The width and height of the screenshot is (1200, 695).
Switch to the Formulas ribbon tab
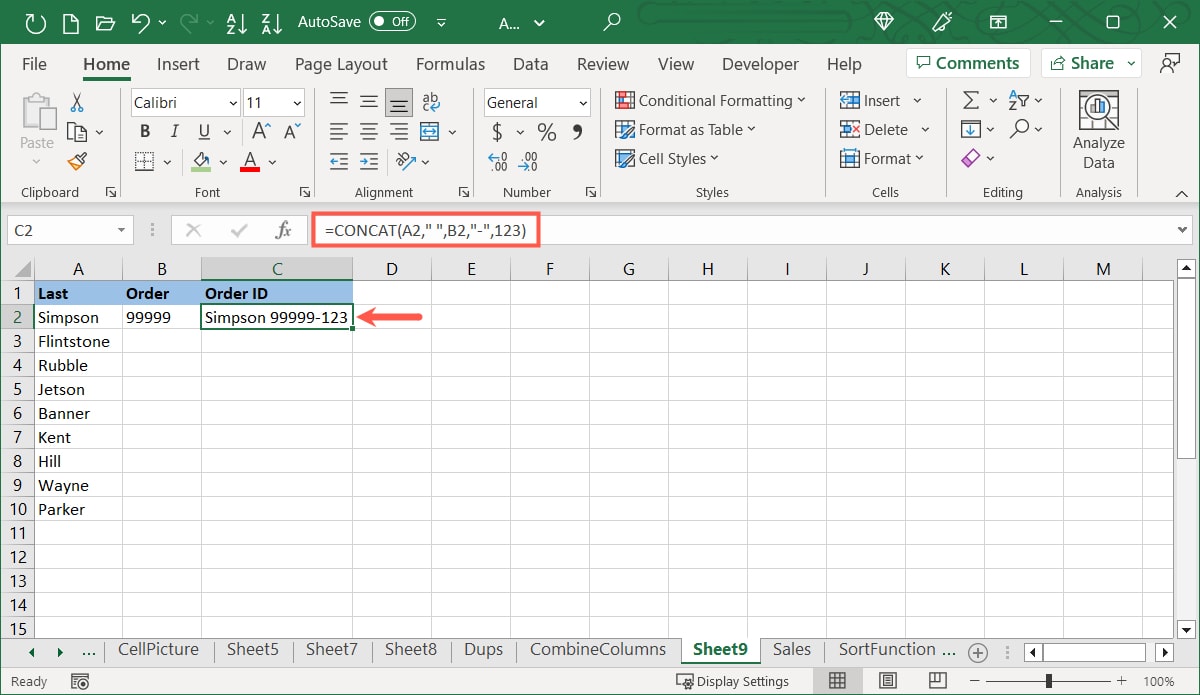coord(450,64)
